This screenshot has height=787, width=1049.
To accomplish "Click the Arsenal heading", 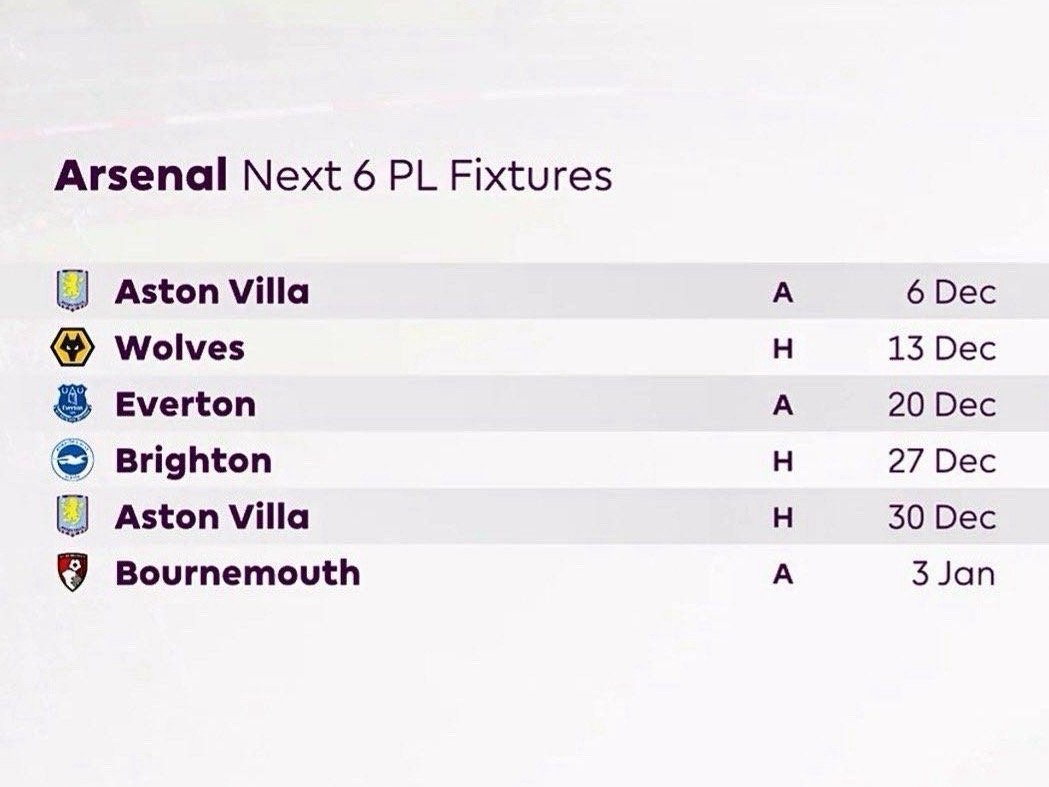I will pyautogui.click(x=141, y=176).
